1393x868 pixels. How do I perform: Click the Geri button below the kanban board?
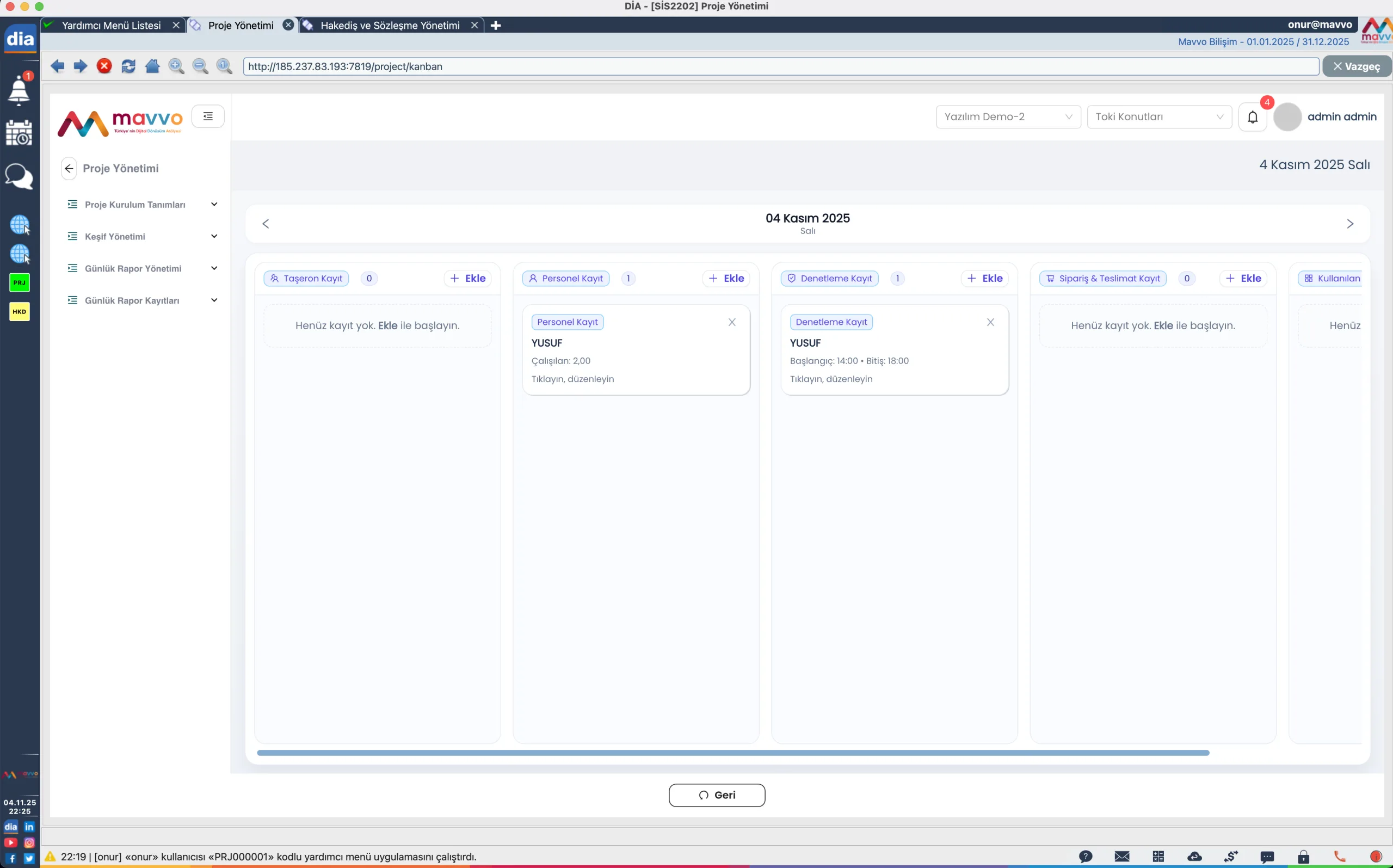717,795
